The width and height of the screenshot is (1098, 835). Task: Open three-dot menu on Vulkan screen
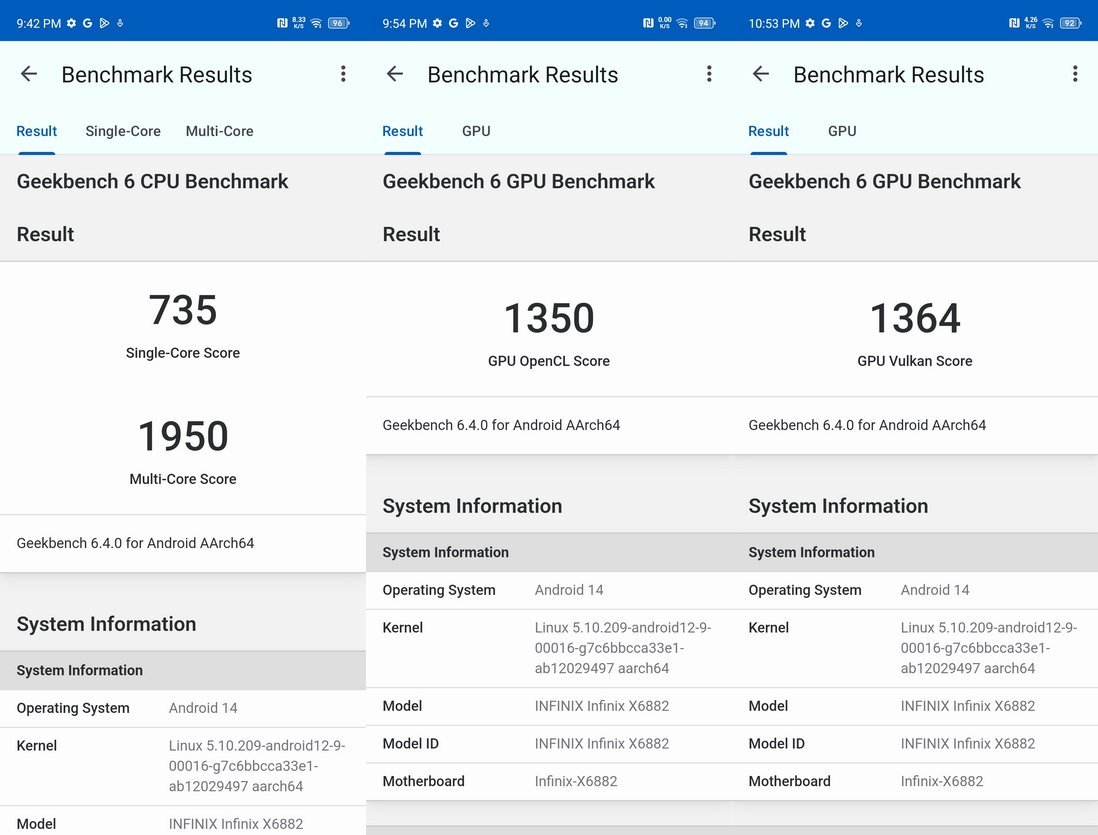(x=1075, y=74)
